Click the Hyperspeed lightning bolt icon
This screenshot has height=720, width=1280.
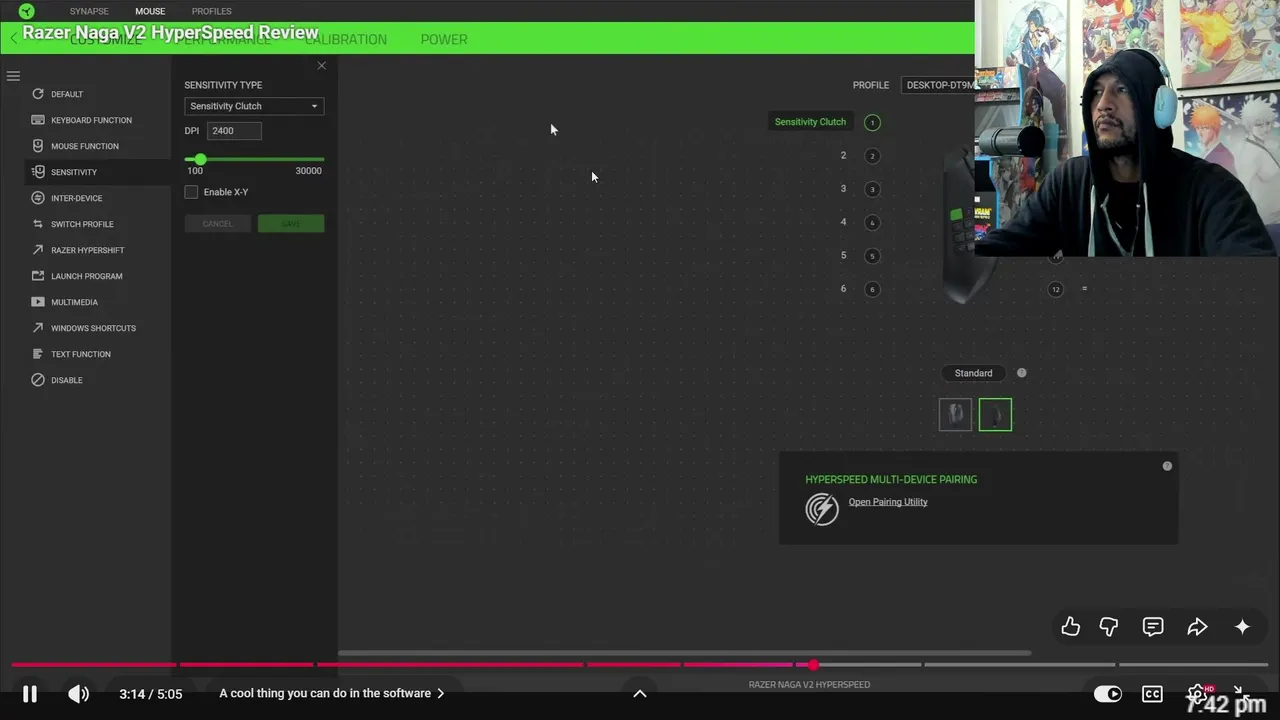click(822, 509)
